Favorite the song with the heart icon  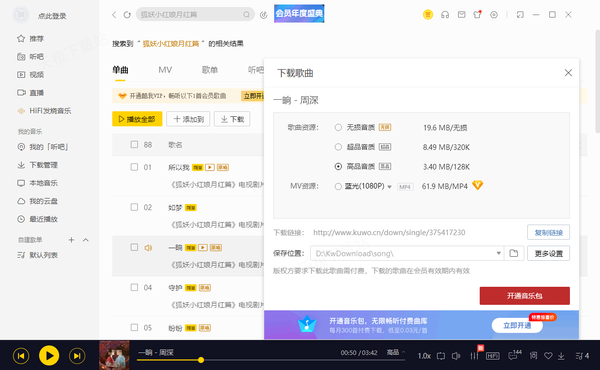point(548,356)
